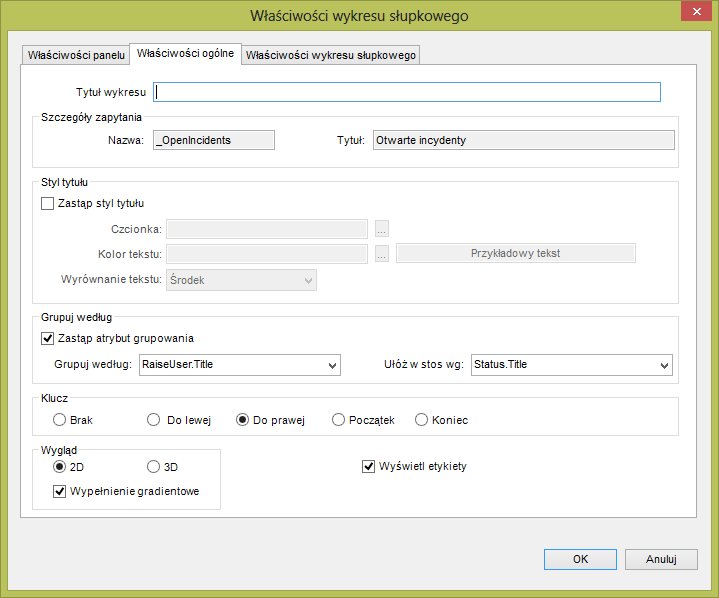Viewport: 719px width, 598px height.
Task: Open the Właściwości wykresu słupkowego tab
Action: coord(331,55)
